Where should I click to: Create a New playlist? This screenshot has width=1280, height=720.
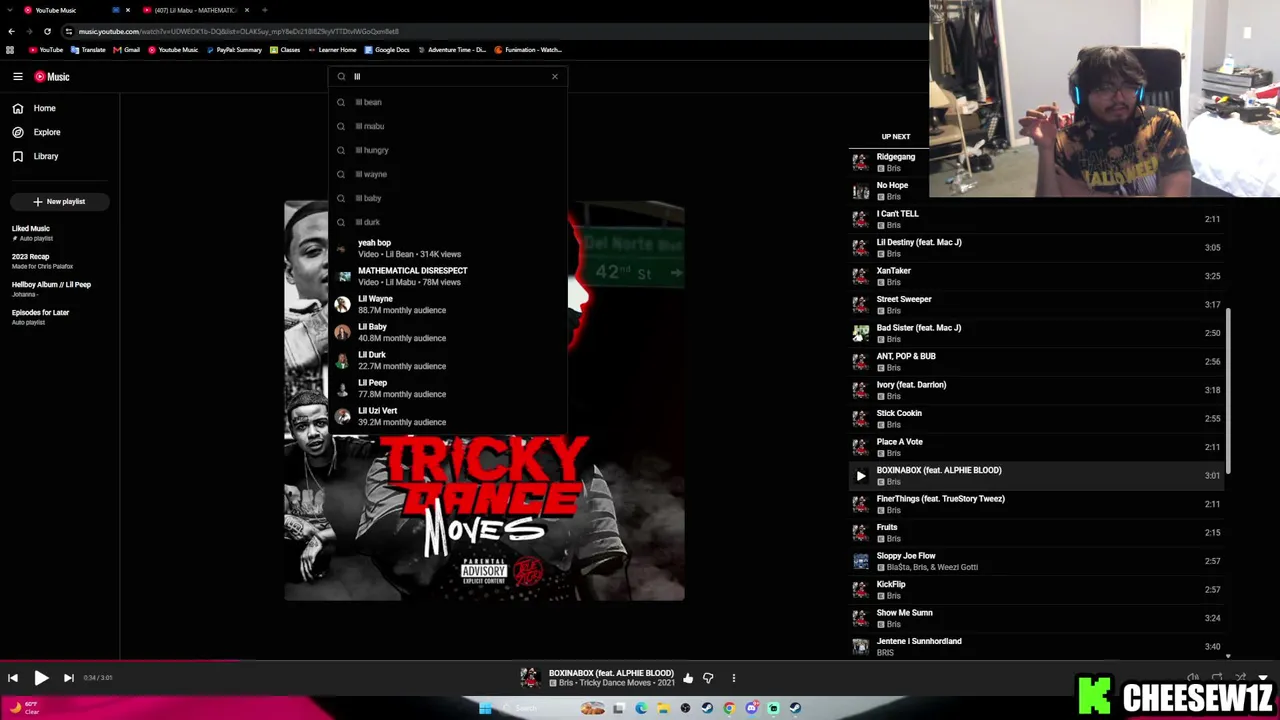[59, 202]
